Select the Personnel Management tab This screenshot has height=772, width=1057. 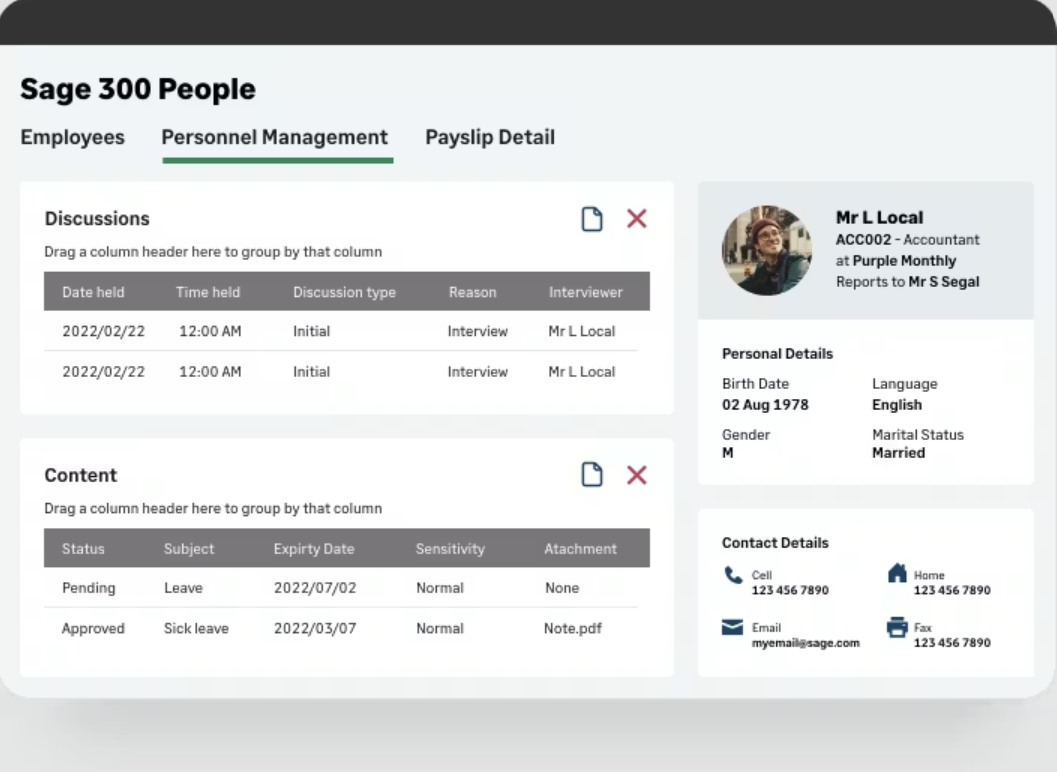(x=274, y=138)
